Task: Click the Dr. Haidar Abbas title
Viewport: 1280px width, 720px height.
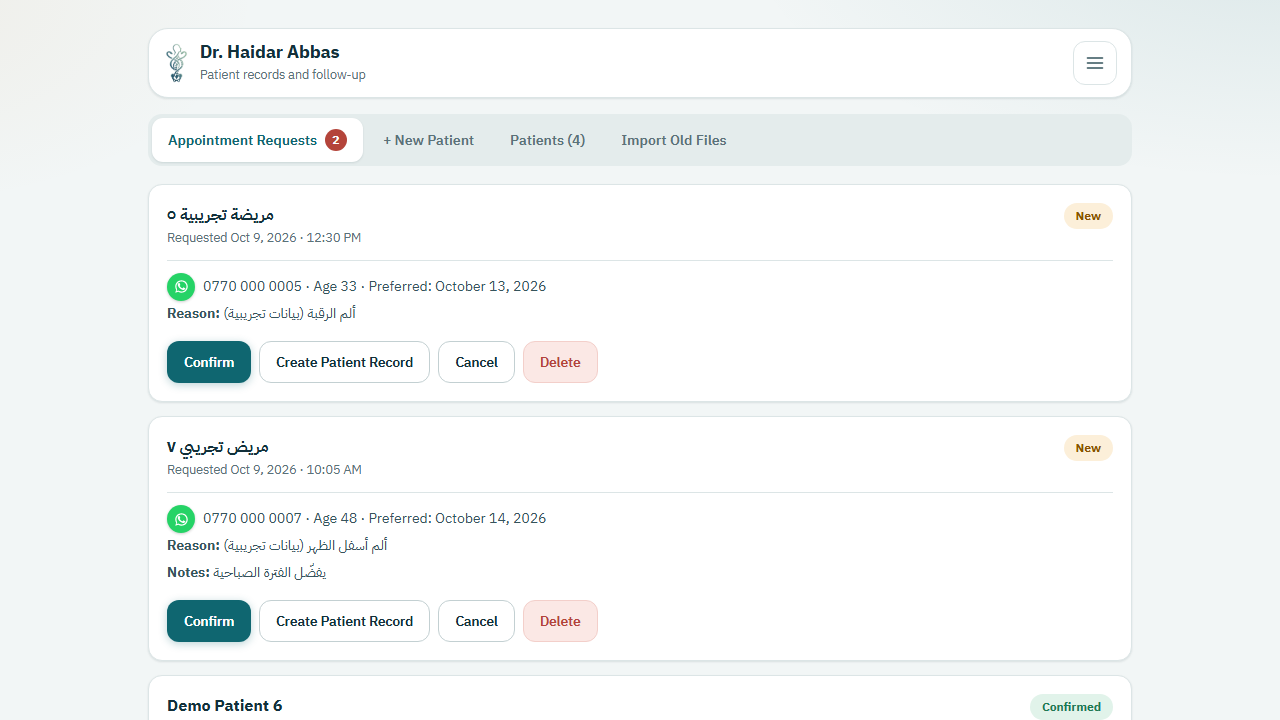Action: point(270,52)
